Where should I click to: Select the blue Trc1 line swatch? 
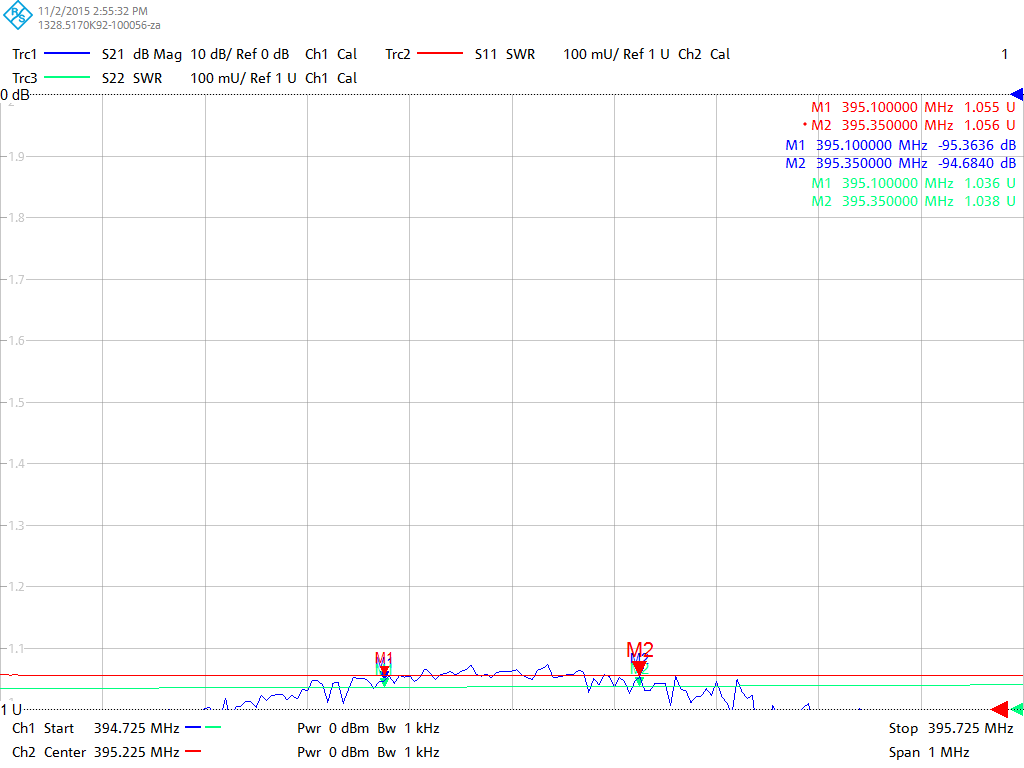(x=67, y=54)
